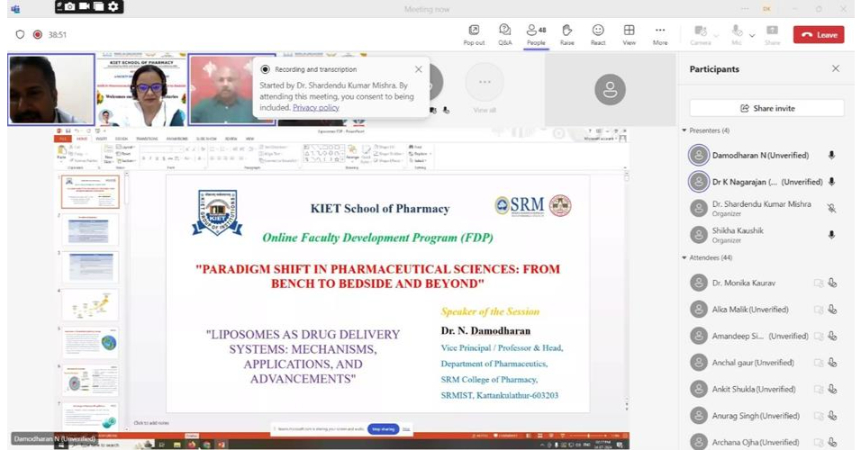Image resolution: width=861 pixels, height=450 pixels.
Task: Open the Q&A panel
Action: pos(505,35)
